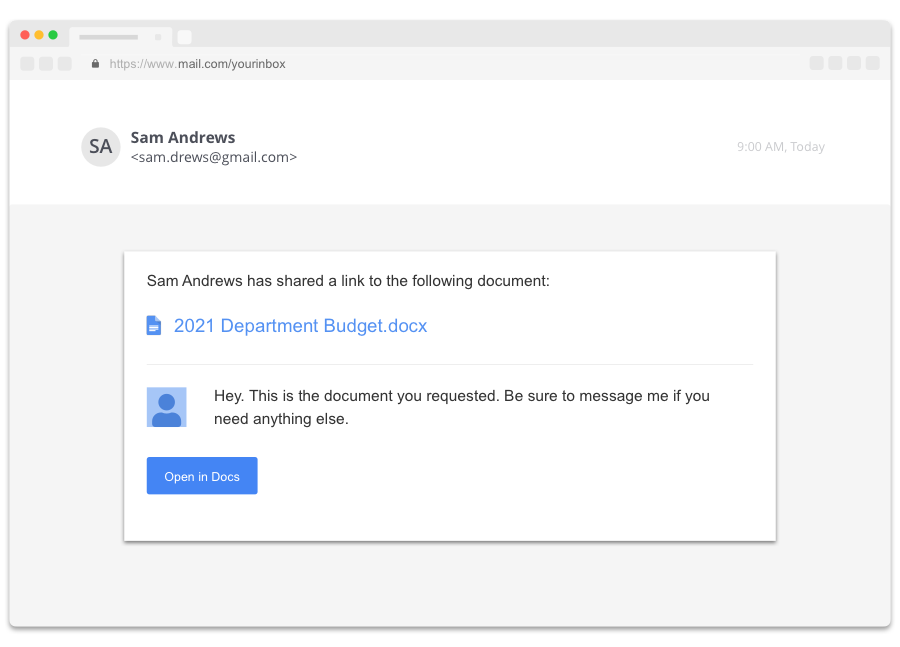The height and width of the screenshot is (647, 900).
Task: Close the browser tab with small square
Action: [x=158, y=37]
